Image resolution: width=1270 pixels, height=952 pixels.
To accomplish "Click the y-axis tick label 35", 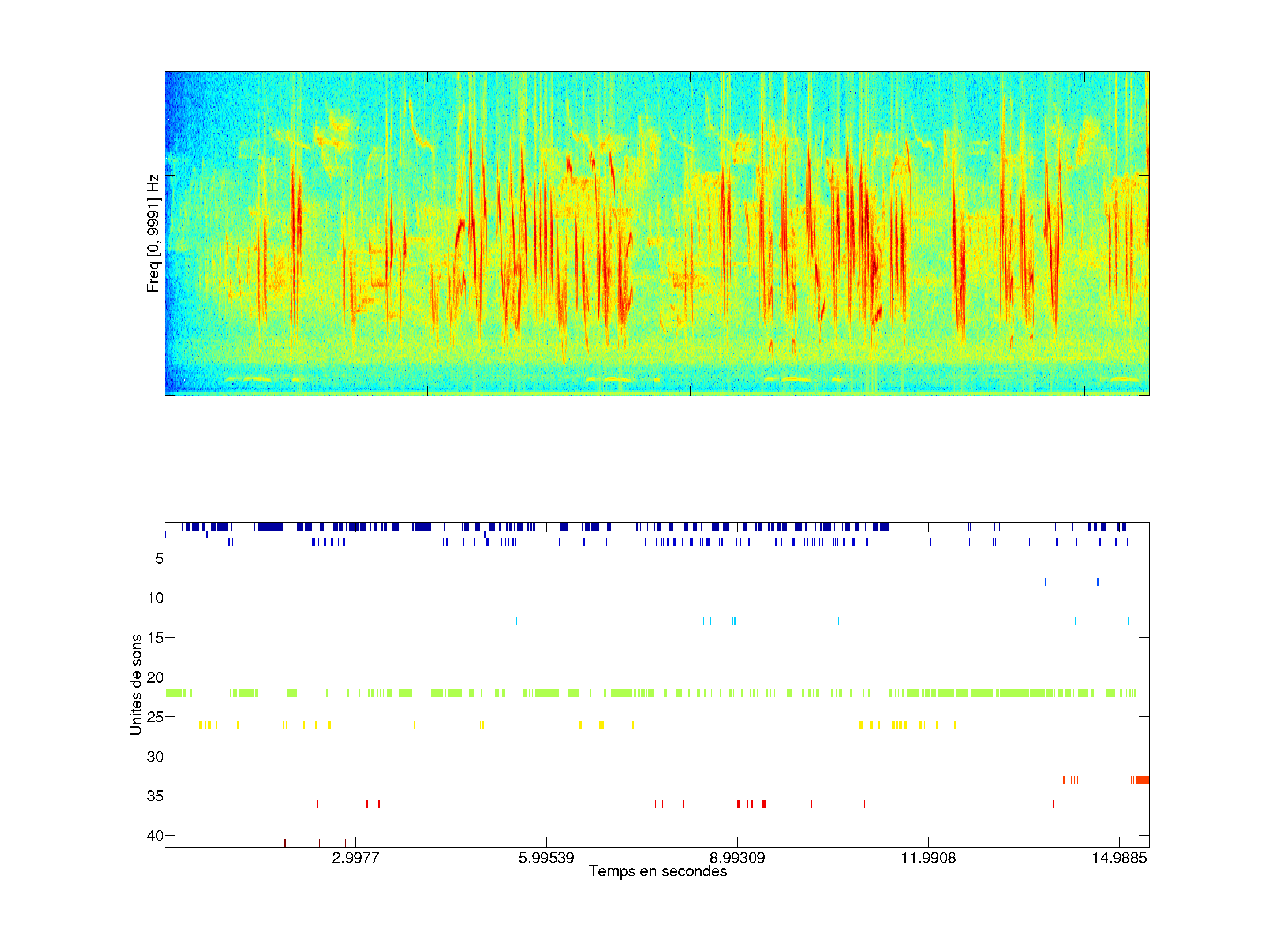I will (155, 796).
